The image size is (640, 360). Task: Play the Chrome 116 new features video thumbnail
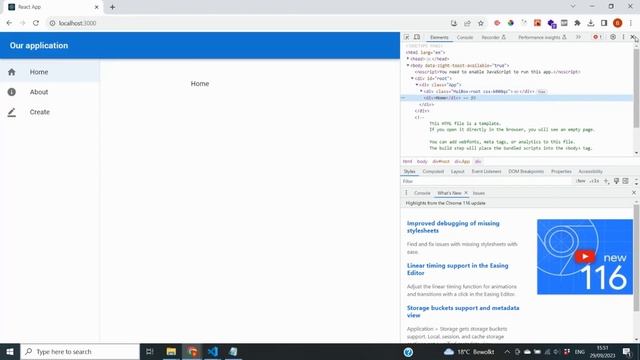point(584,257)
